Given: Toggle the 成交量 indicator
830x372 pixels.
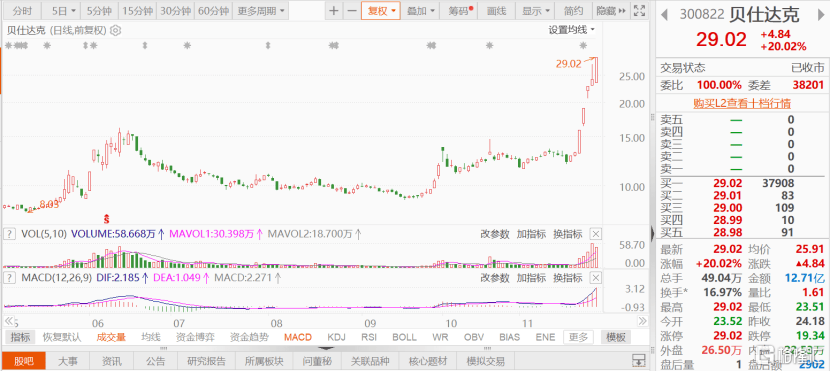Looking at the screenshot, I should point(111,337).
